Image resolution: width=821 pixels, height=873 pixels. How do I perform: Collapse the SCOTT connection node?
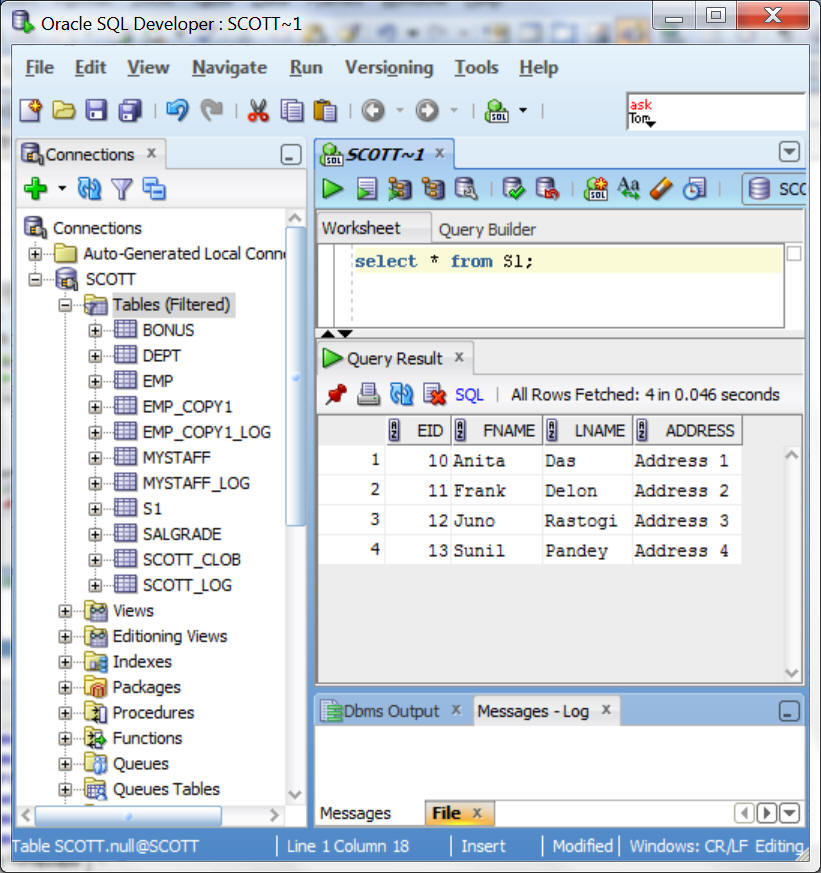pos(37,279)
